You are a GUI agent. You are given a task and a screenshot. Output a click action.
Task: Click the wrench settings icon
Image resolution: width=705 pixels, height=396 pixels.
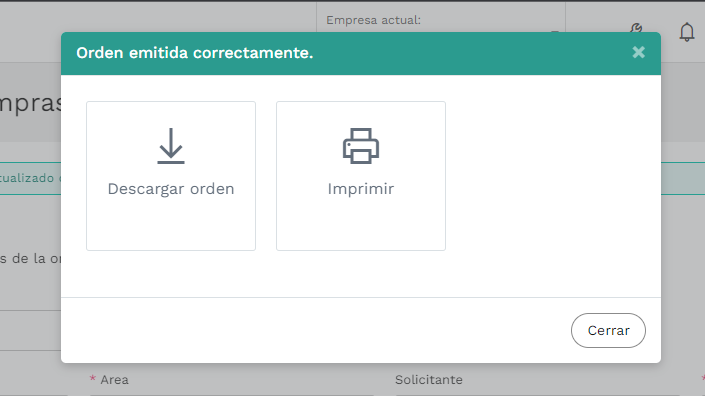636,28
